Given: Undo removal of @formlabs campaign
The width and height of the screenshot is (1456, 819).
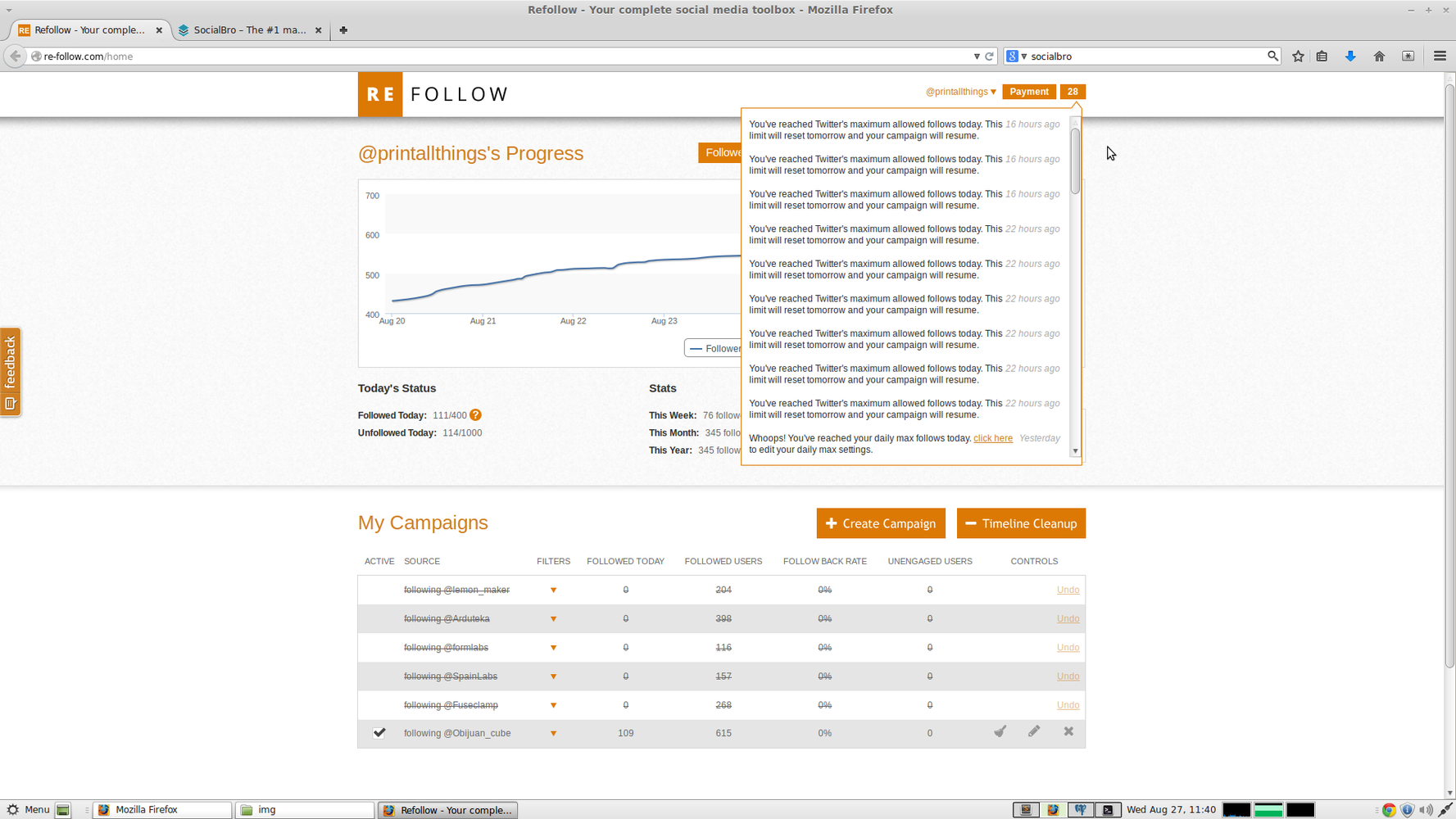Looking at the screenshot, I should 1068,647.
